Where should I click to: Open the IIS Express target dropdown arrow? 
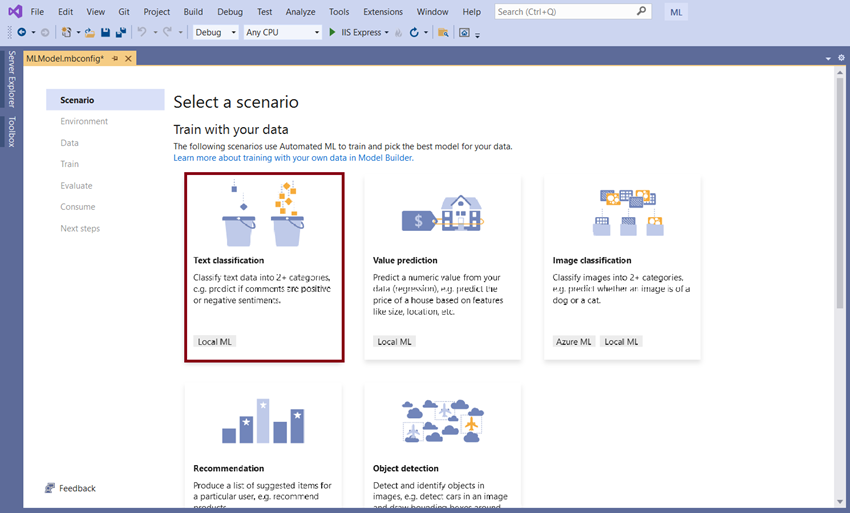pos(387,33)
